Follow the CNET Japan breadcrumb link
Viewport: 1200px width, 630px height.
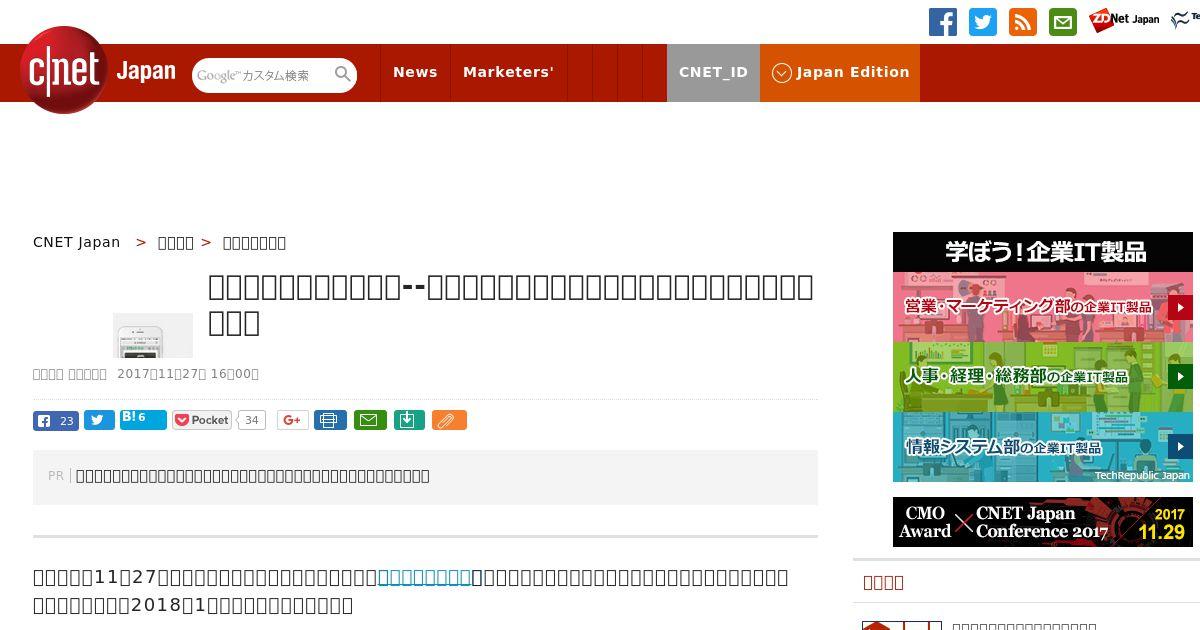77,242
